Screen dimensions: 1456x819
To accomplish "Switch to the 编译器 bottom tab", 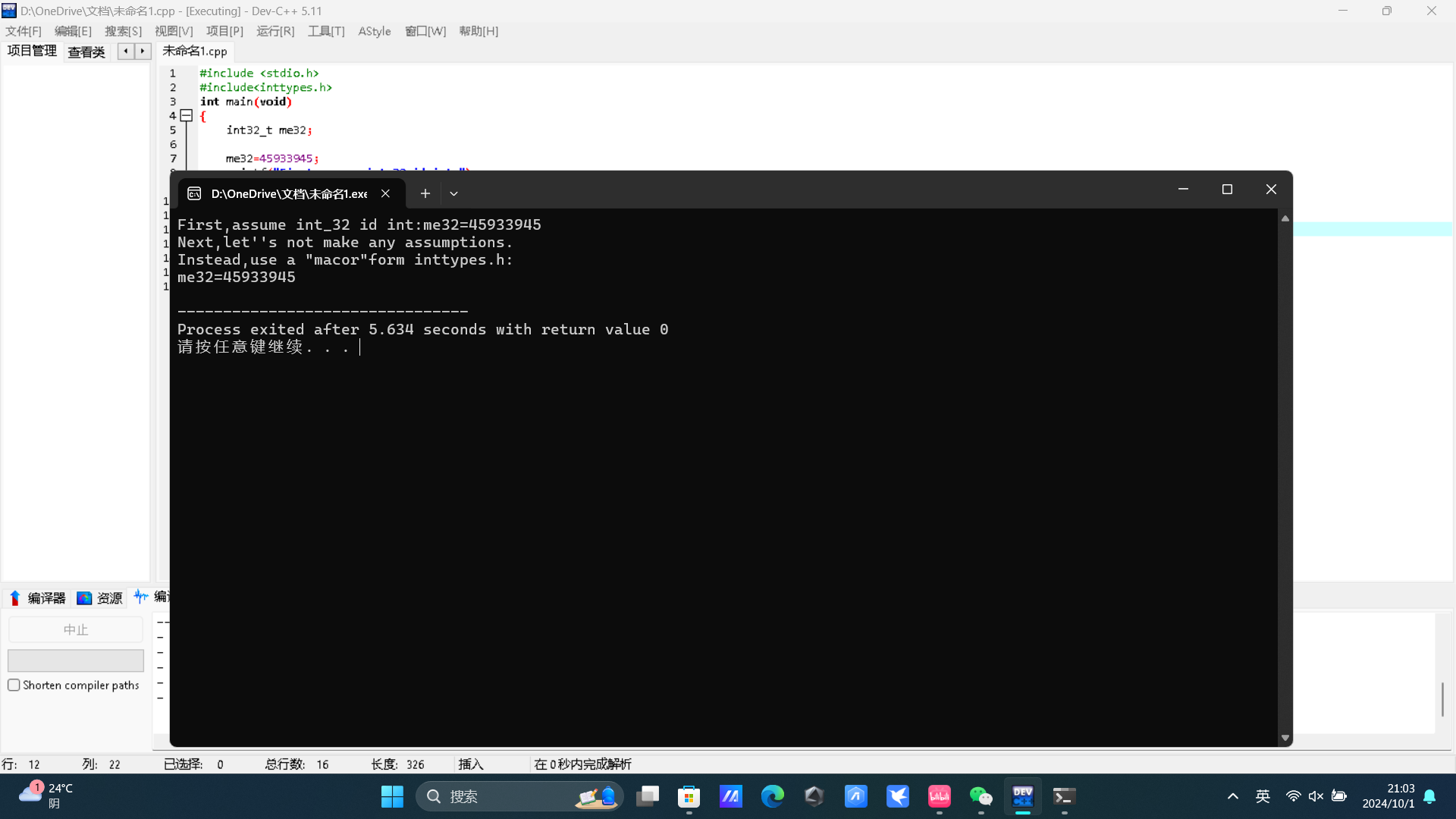I will 38,598.
